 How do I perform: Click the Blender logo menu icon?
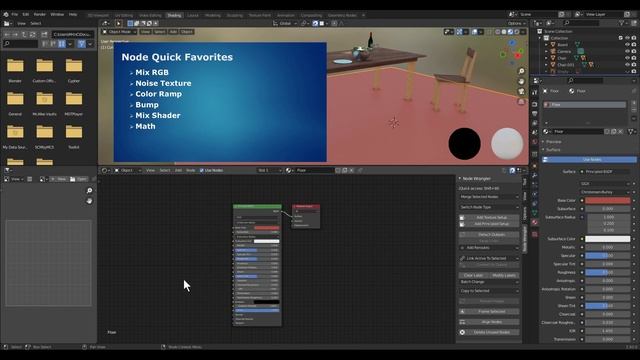pyautogui.click(x=6, y=14)
